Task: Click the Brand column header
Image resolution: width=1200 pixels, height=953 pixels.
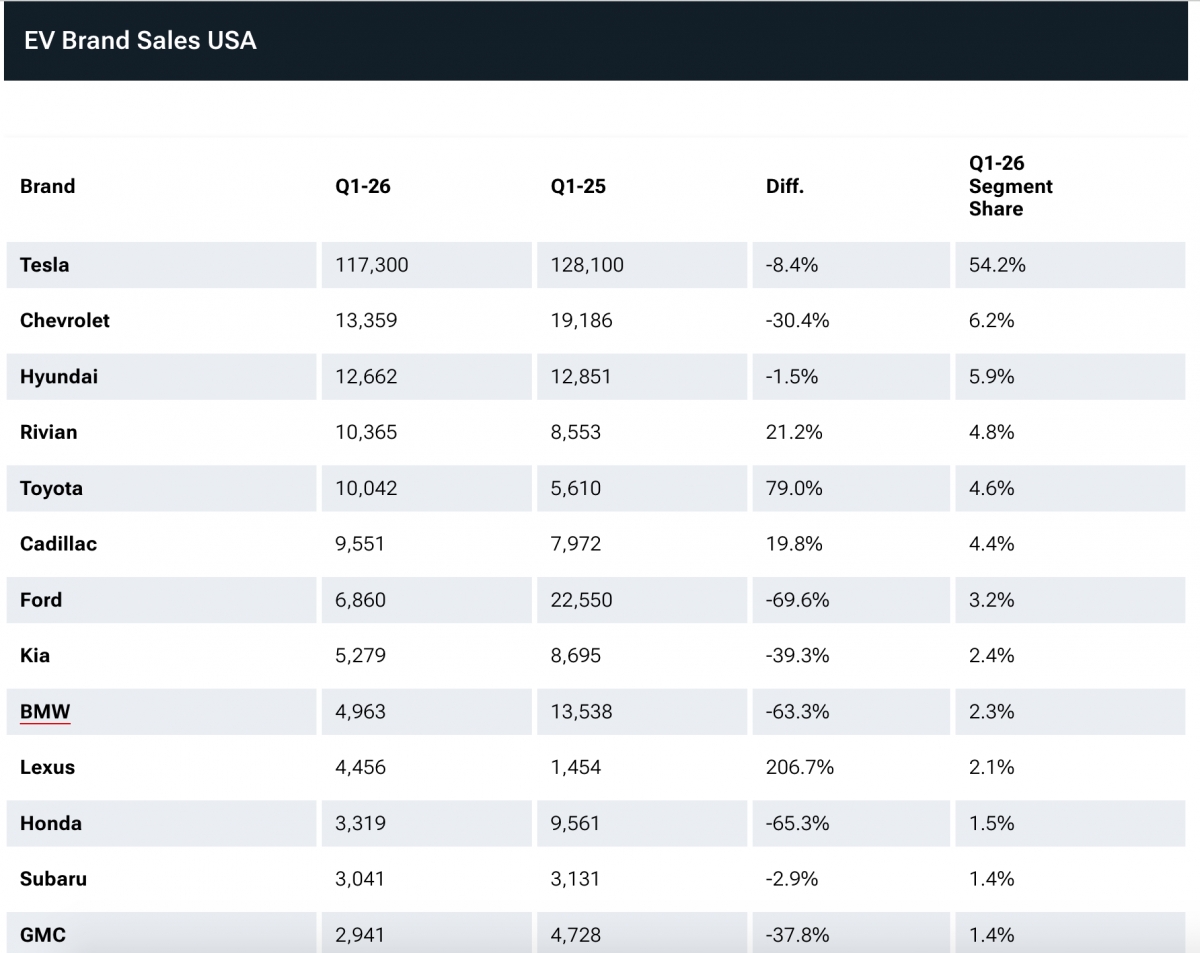Action: point(47,186)
